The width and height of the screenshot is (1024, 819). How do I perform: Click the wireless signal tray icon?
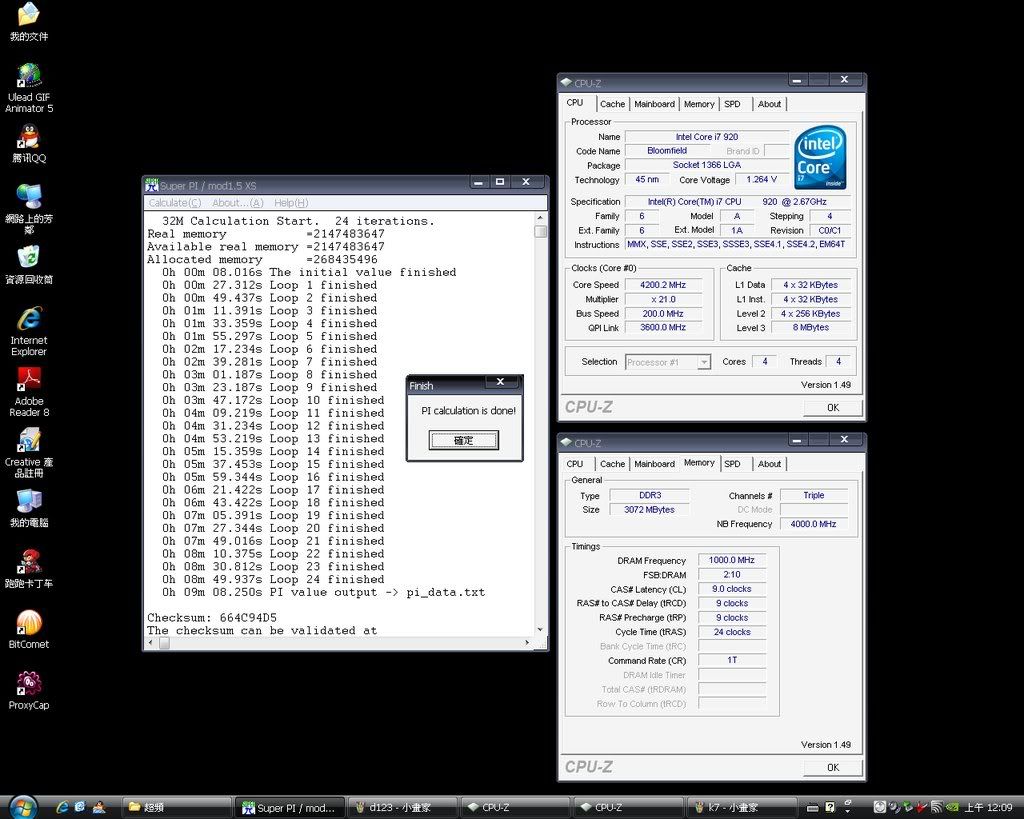click(936, 807)
